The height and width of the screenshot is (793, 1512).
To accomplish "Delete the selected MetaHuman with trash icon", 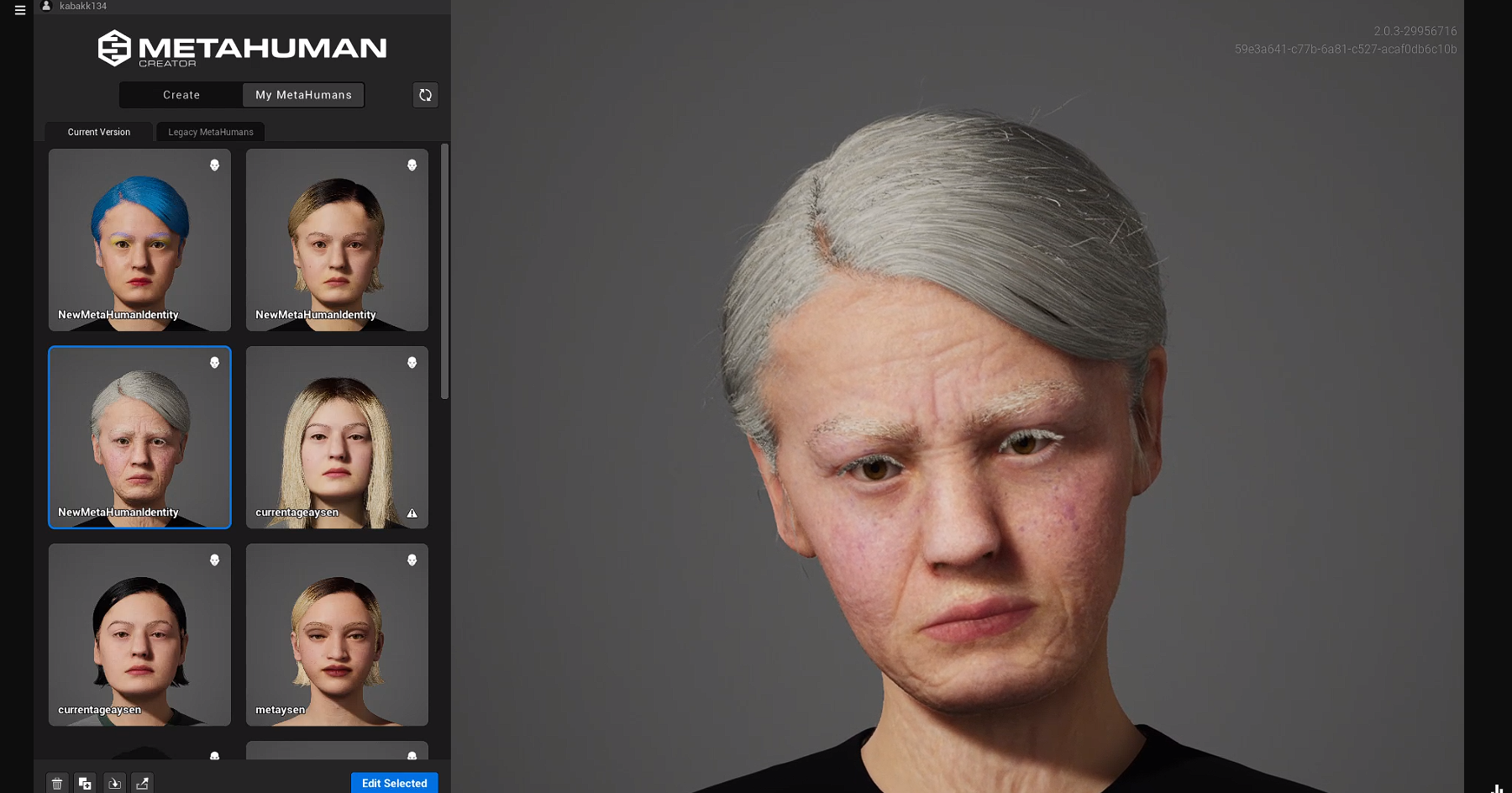I will (x=57, y=783).
